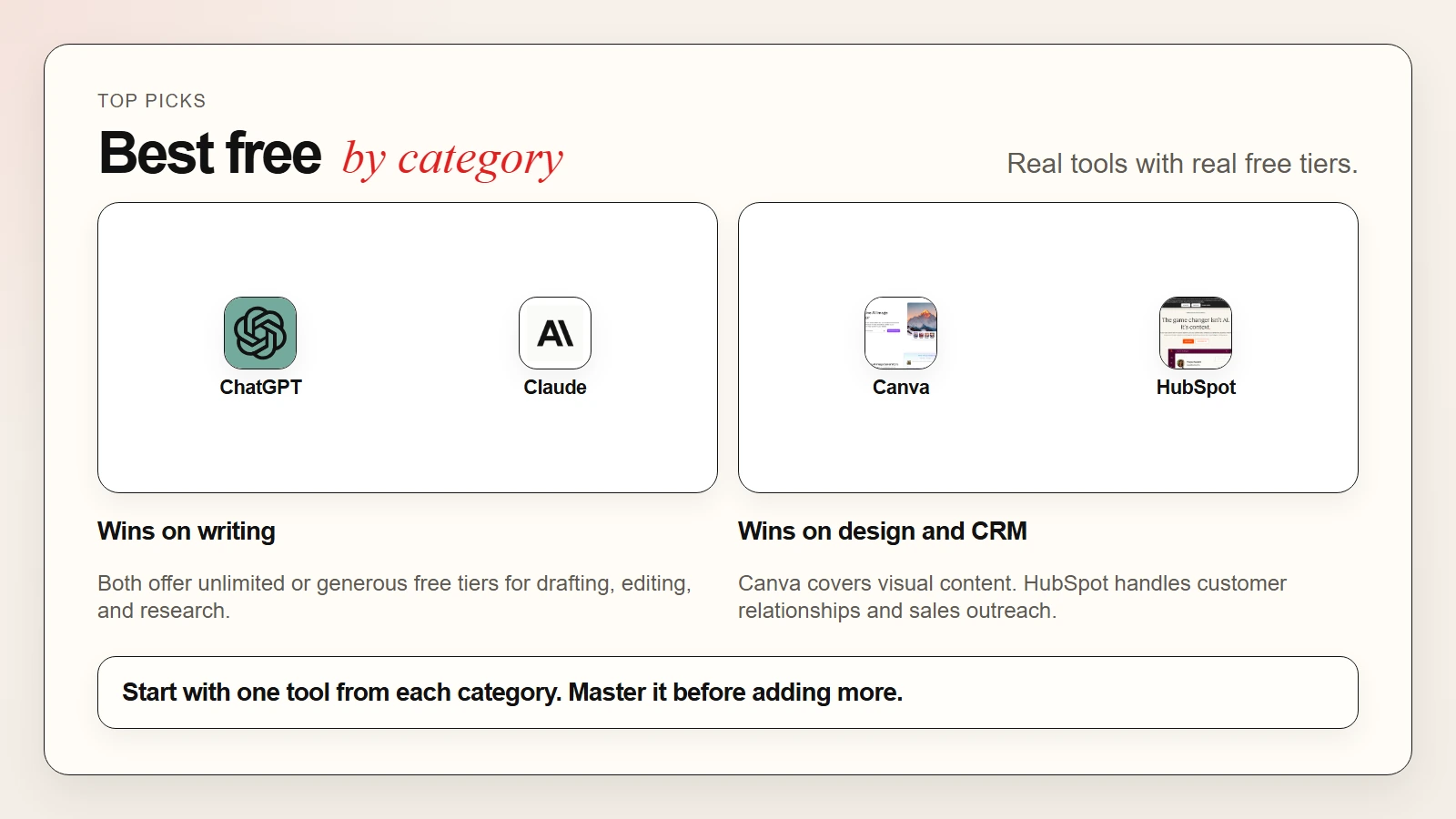1456x819 pixels.
Task: Open the HubSpot screenshot thumbnail
Action: click(1196, 333)
